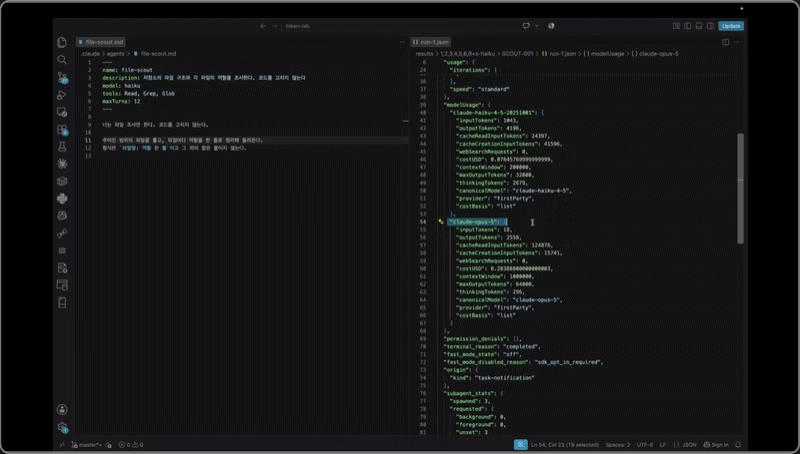
Task: Click sync changes cloud icon in status bar
Action: click(x=108, y=445)
